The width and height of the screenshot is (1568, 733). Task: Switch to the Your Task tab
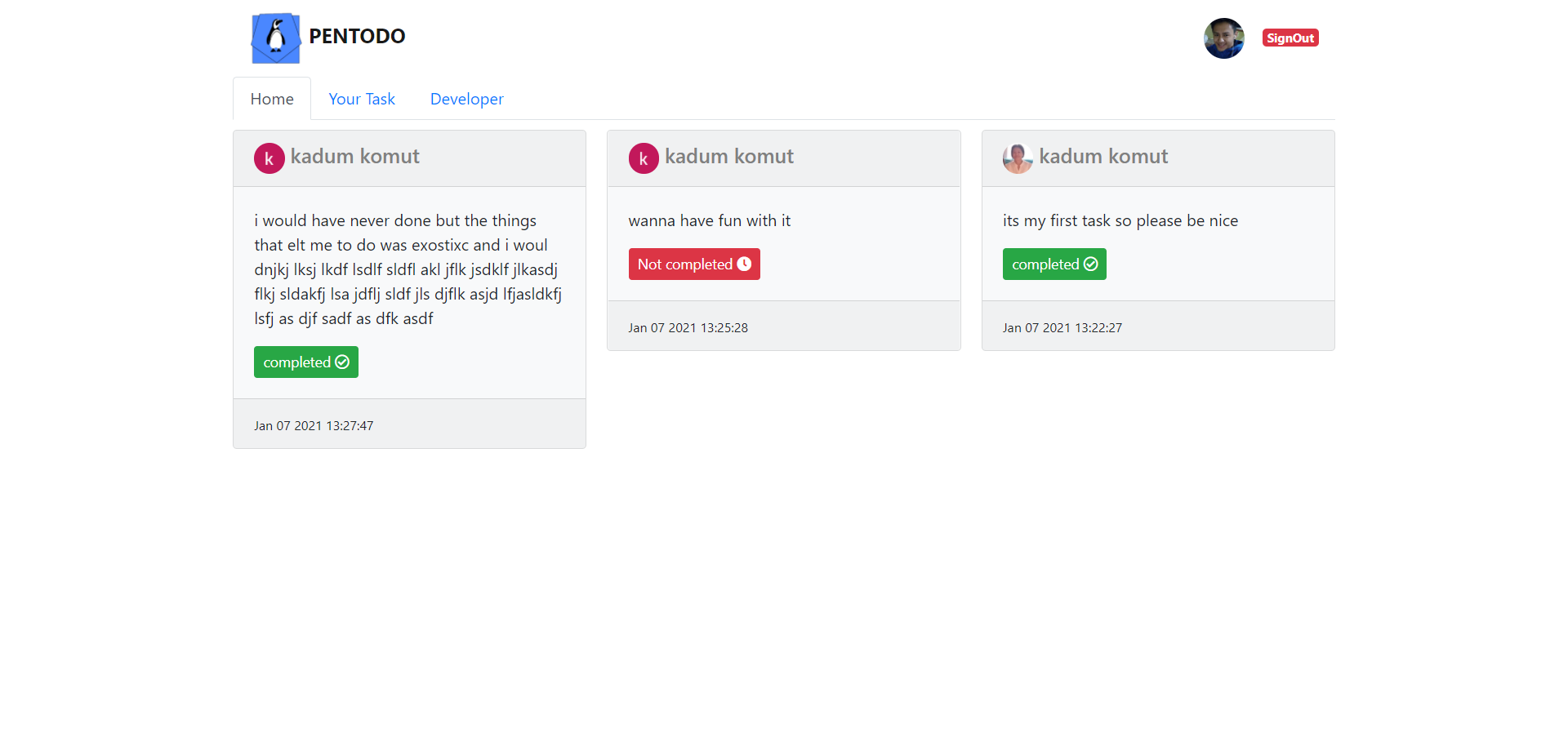pos(362,99)
